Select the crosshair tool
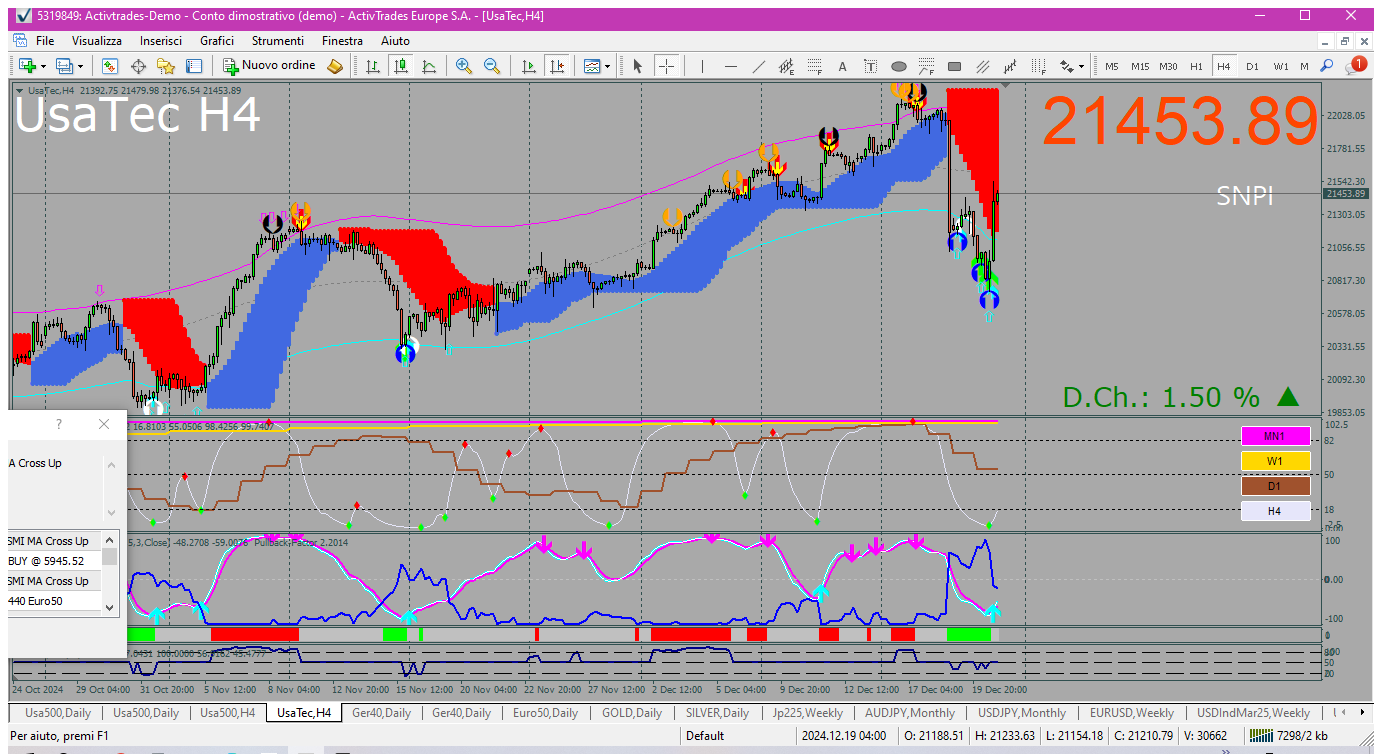Screen dimensions: 1382x754 point(666,66)
